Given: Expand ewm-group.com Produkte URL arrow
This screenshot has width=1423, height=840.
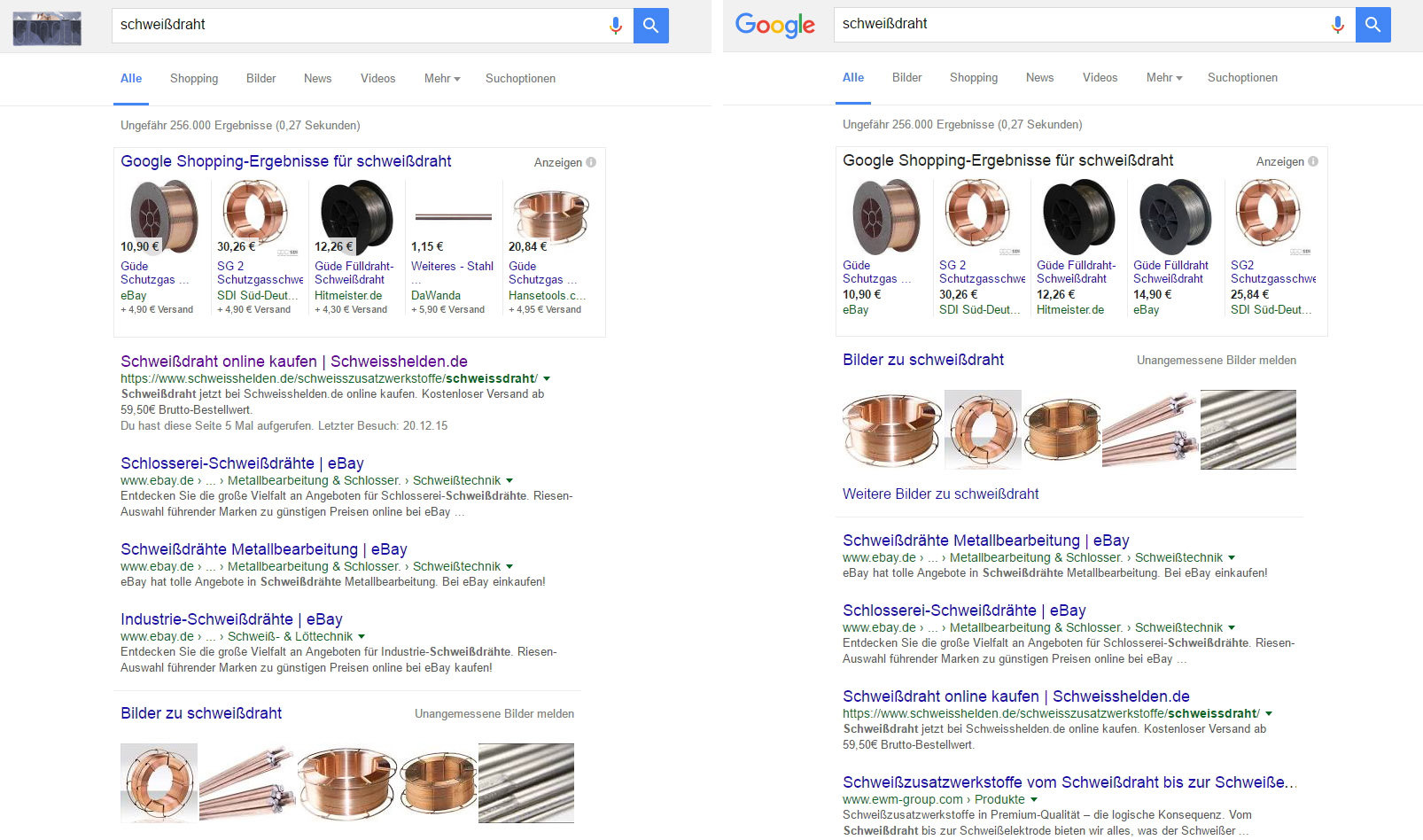Looking at the screenshot, I should pos(1034,800).
